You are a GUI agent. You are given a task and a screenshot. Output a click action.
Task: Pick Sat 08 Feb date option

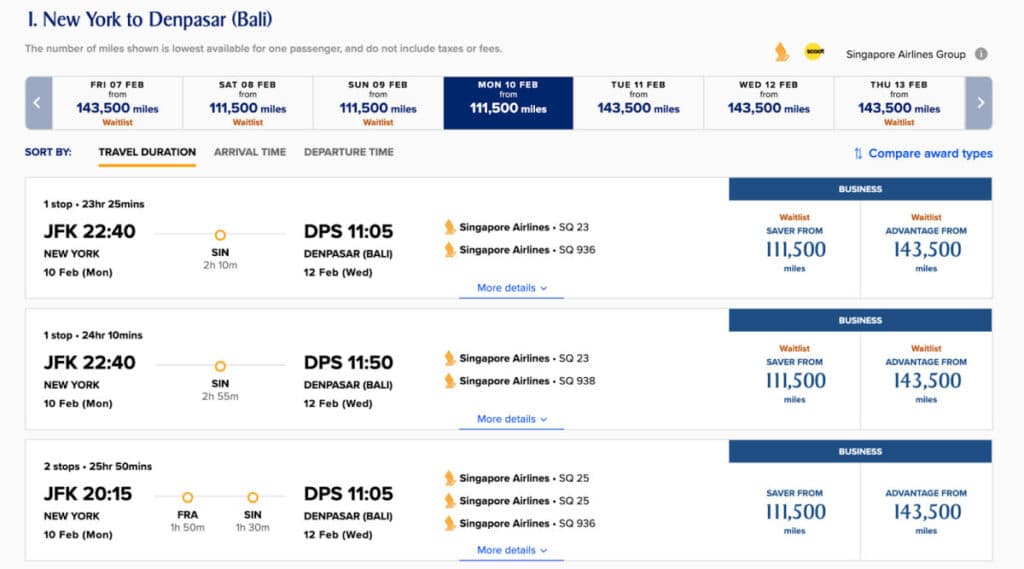(x=247, y=103)
